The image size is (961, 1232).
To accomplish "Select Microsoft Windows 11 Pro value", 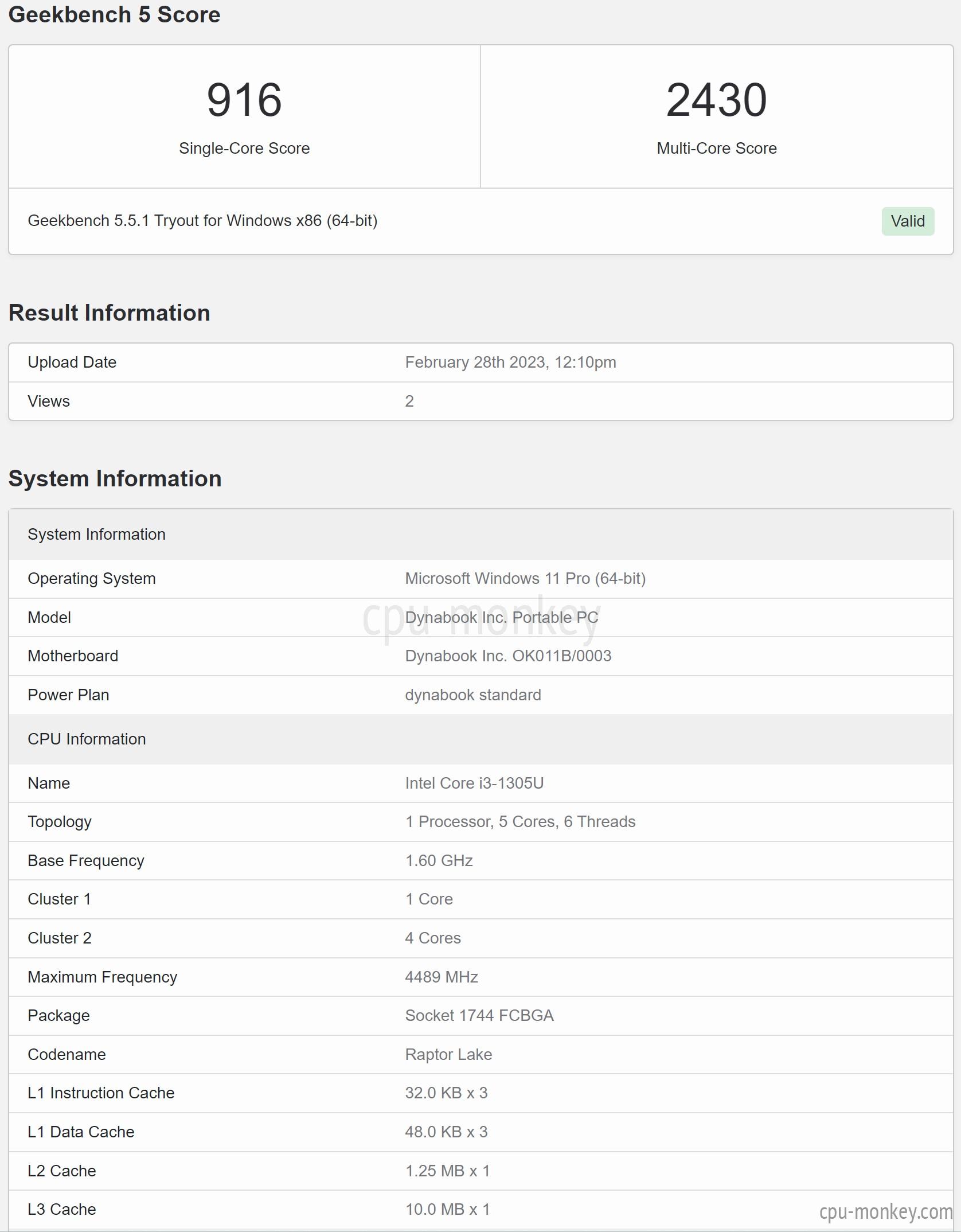I will point(525,579).
